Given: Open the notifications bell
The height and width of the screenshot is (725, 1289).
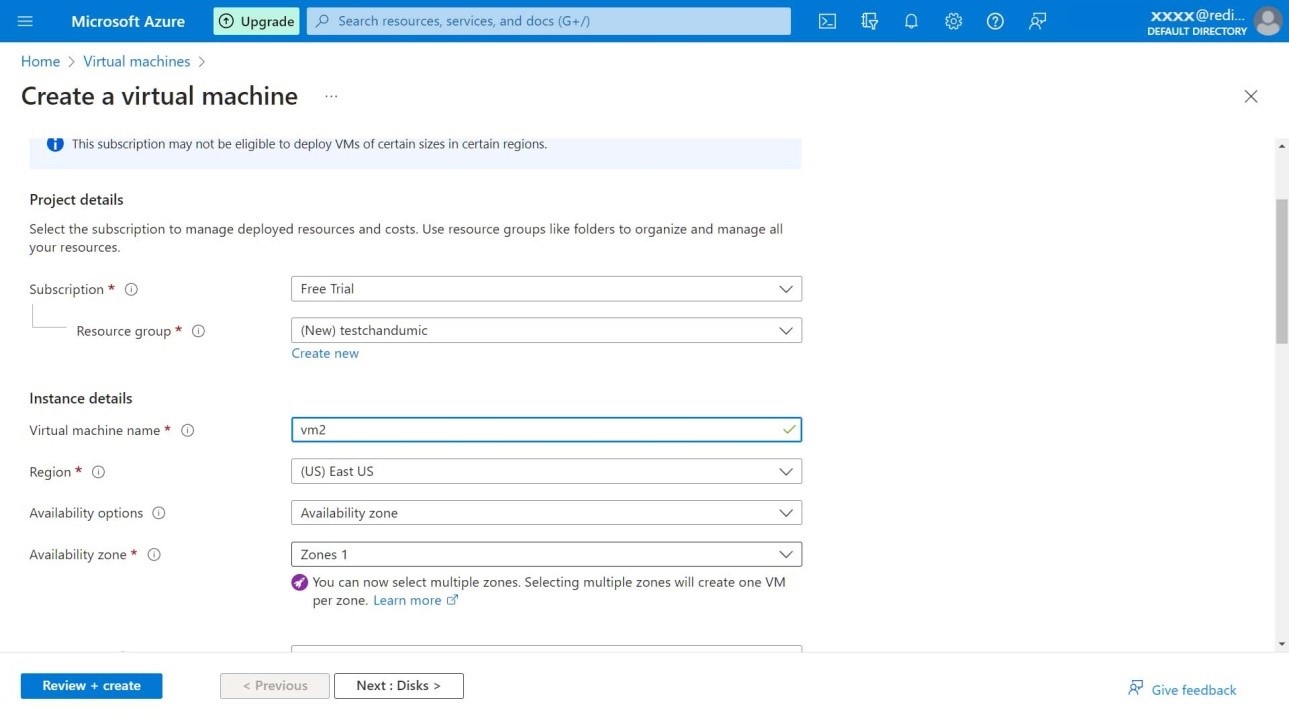Looking at the screenshot, I should tap(911, 21).
